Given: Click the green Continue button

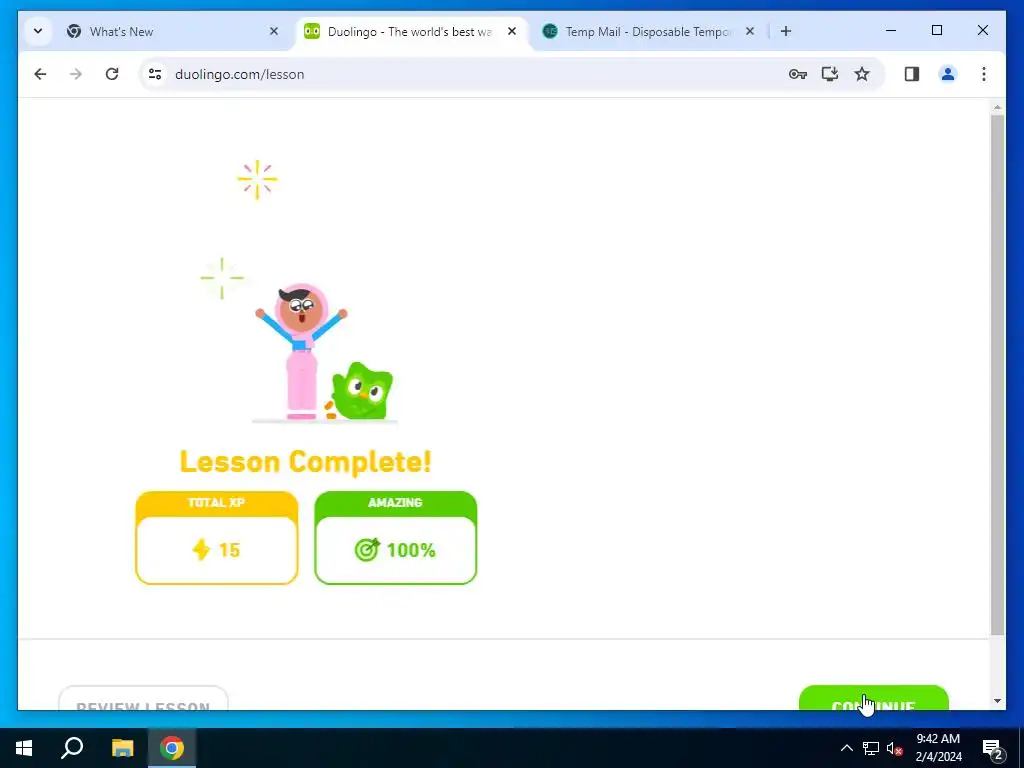Looking at the screenshot, I should point(873,698).
